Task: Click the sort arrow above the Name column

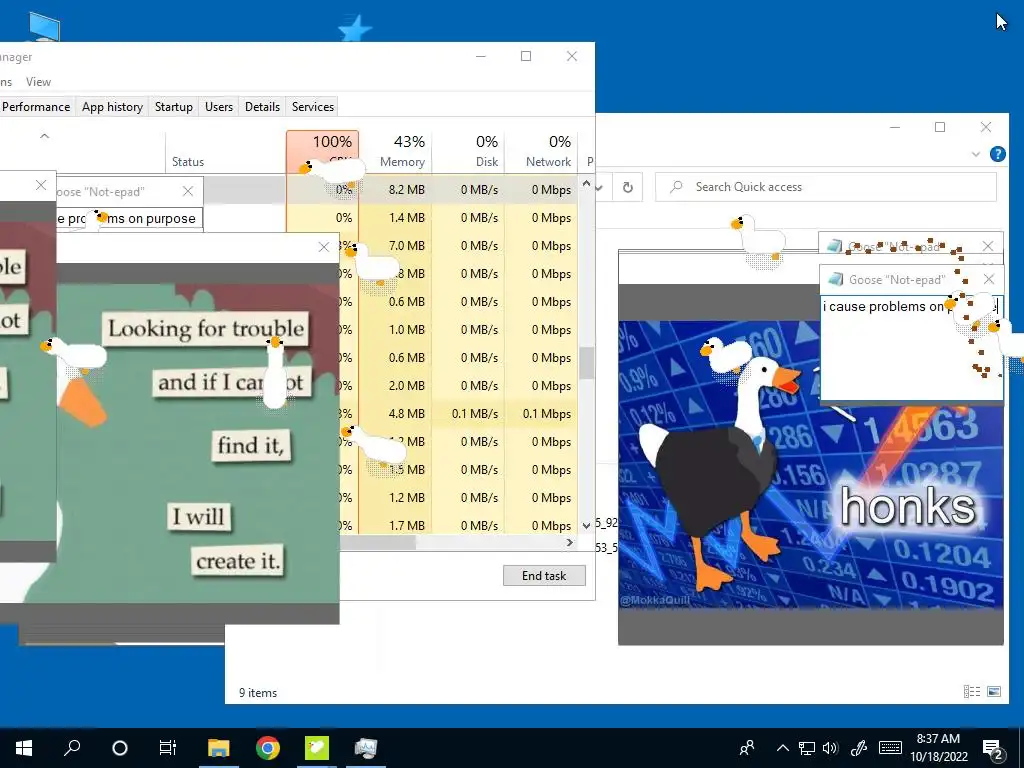Action: [44, 136]
